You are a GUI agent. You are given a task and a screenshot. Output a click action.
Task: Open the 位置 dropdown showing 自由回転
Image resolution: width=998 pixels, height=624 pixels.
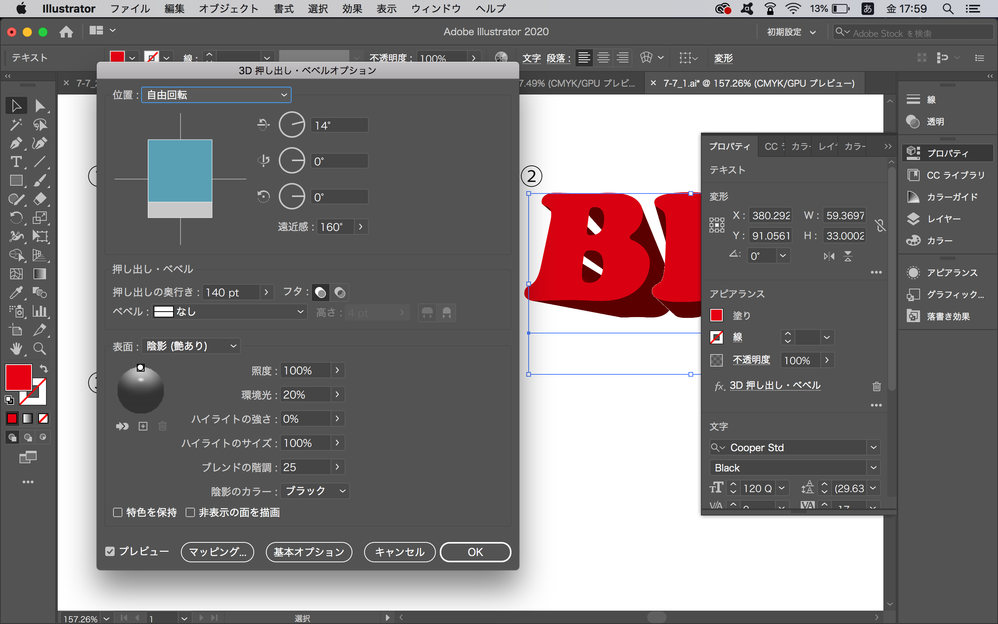click(216, 95)
